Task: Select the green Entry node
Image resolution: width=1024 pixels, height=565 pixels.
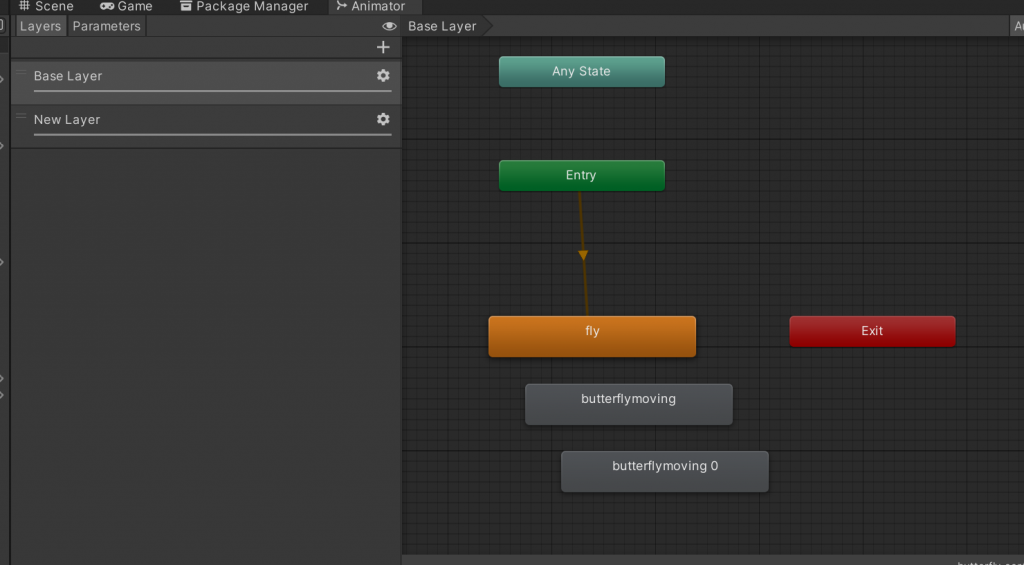Action: click(581, 175)
